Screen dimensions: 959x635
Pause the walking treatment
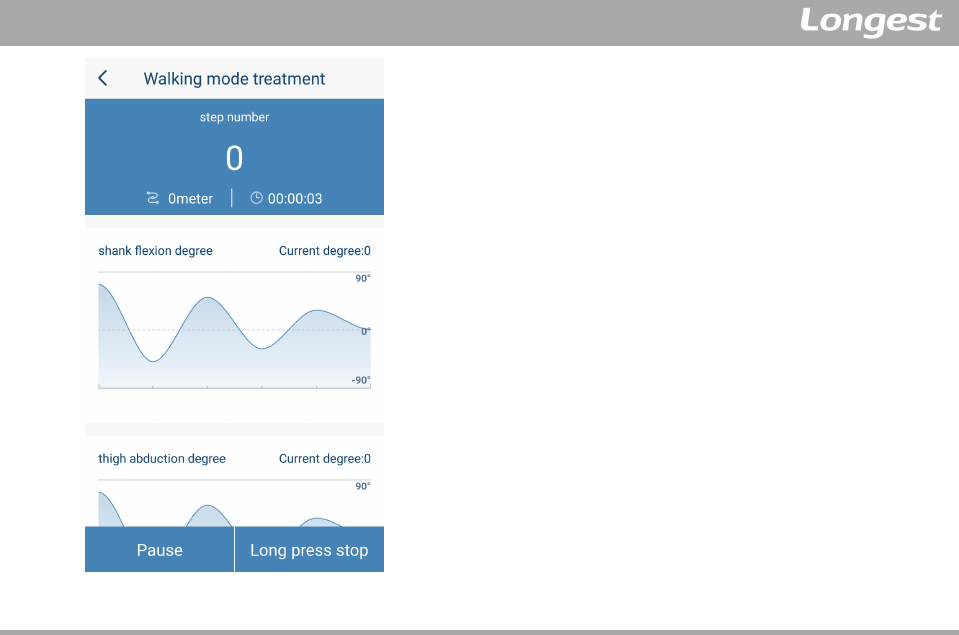pyautogui.click(x=159, y=549)
